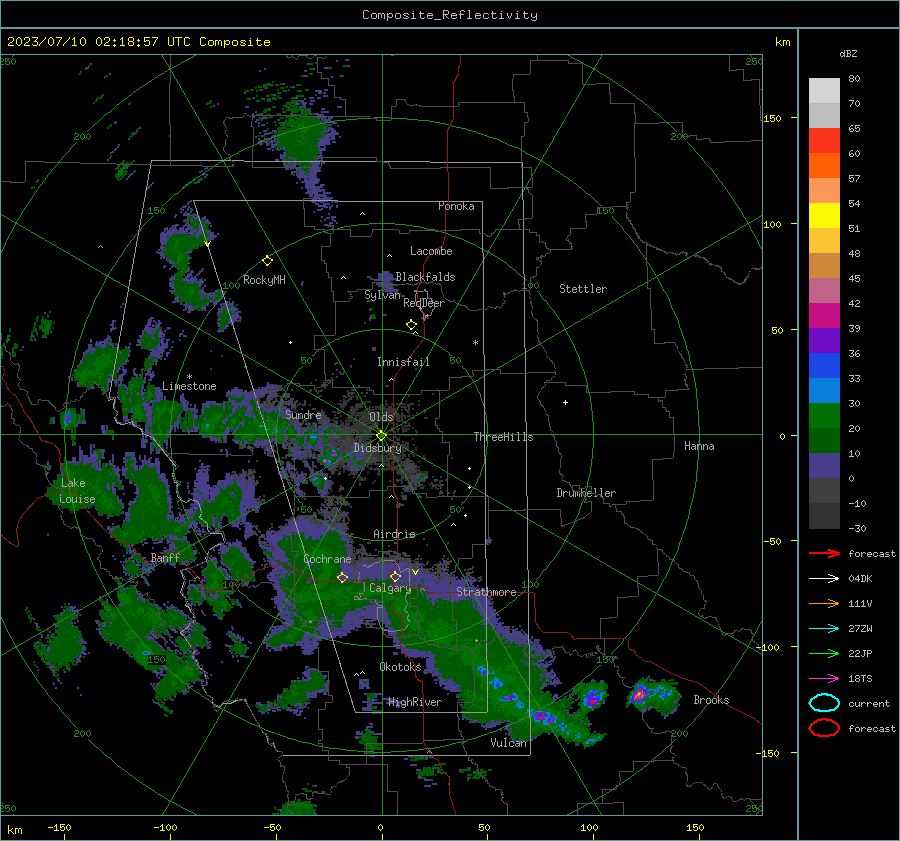Select the Lacombe town label
The width and height of the screenshot is (900, 841).
click(x=431, y=251)
